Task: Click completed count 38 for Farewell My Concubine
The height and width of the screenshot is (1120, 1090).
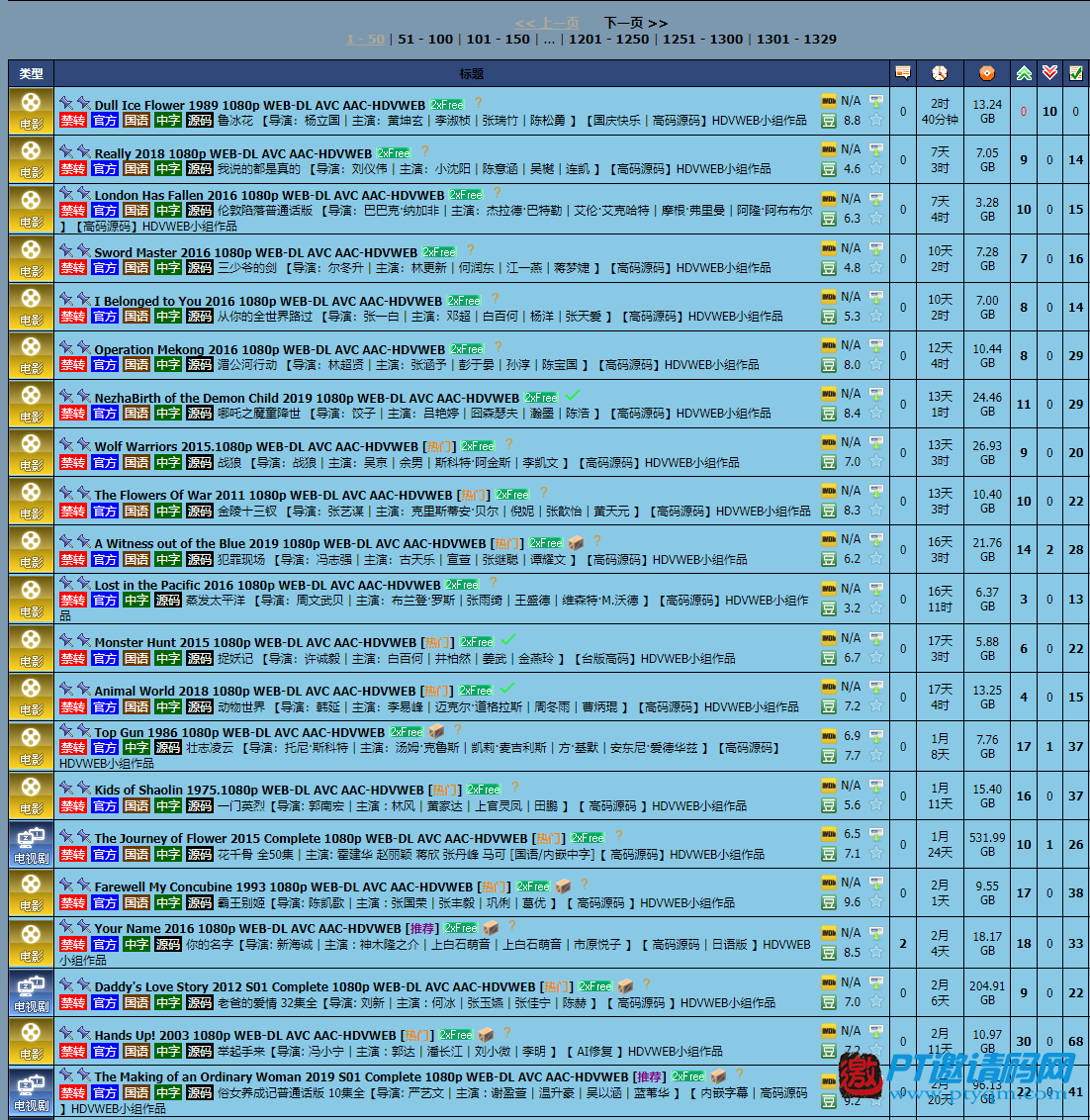Action: (x=1076, y=892)
